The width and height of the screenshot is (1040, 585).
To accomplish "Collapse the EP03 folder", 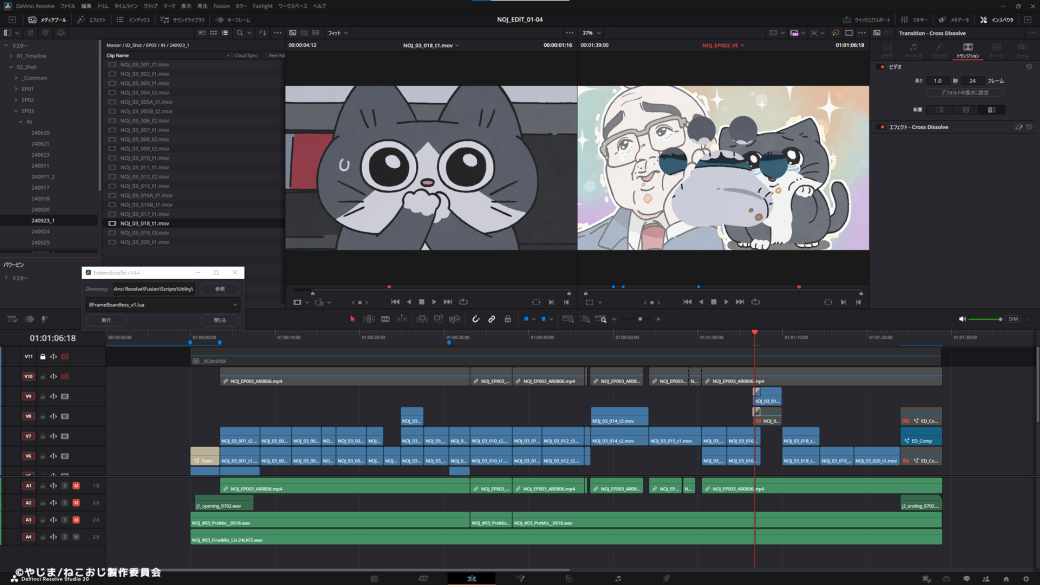I will [x=16, y=111].
